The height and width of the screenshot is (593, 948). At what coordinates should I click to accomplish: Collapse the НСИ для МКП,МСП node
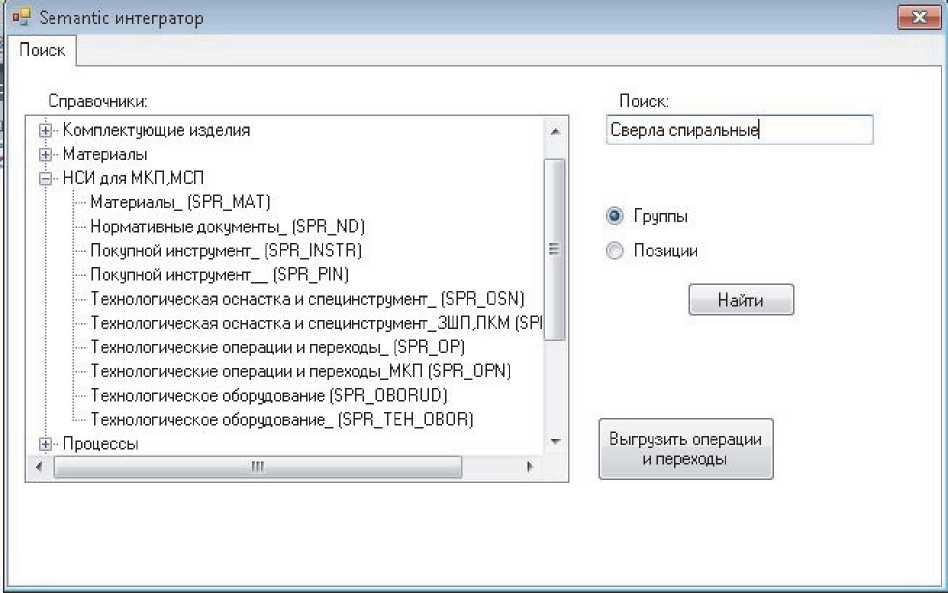click(x=45, y=179)
